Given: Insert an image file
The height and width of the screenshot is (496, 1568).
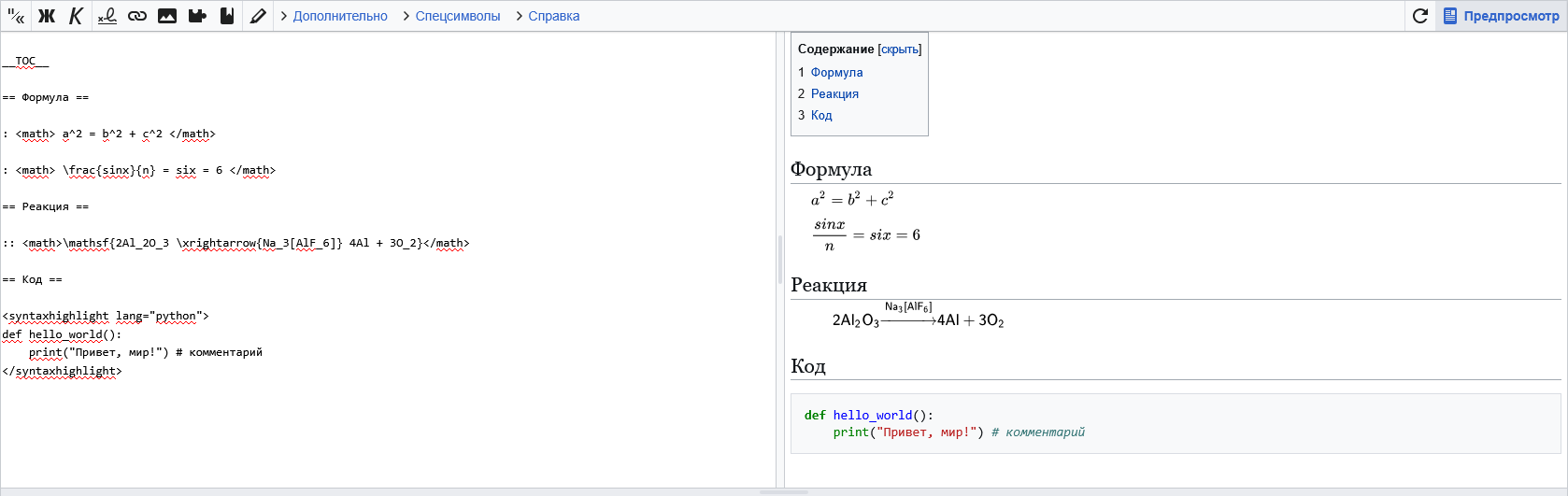Looking at the screenshot, I should pos(167,16).
